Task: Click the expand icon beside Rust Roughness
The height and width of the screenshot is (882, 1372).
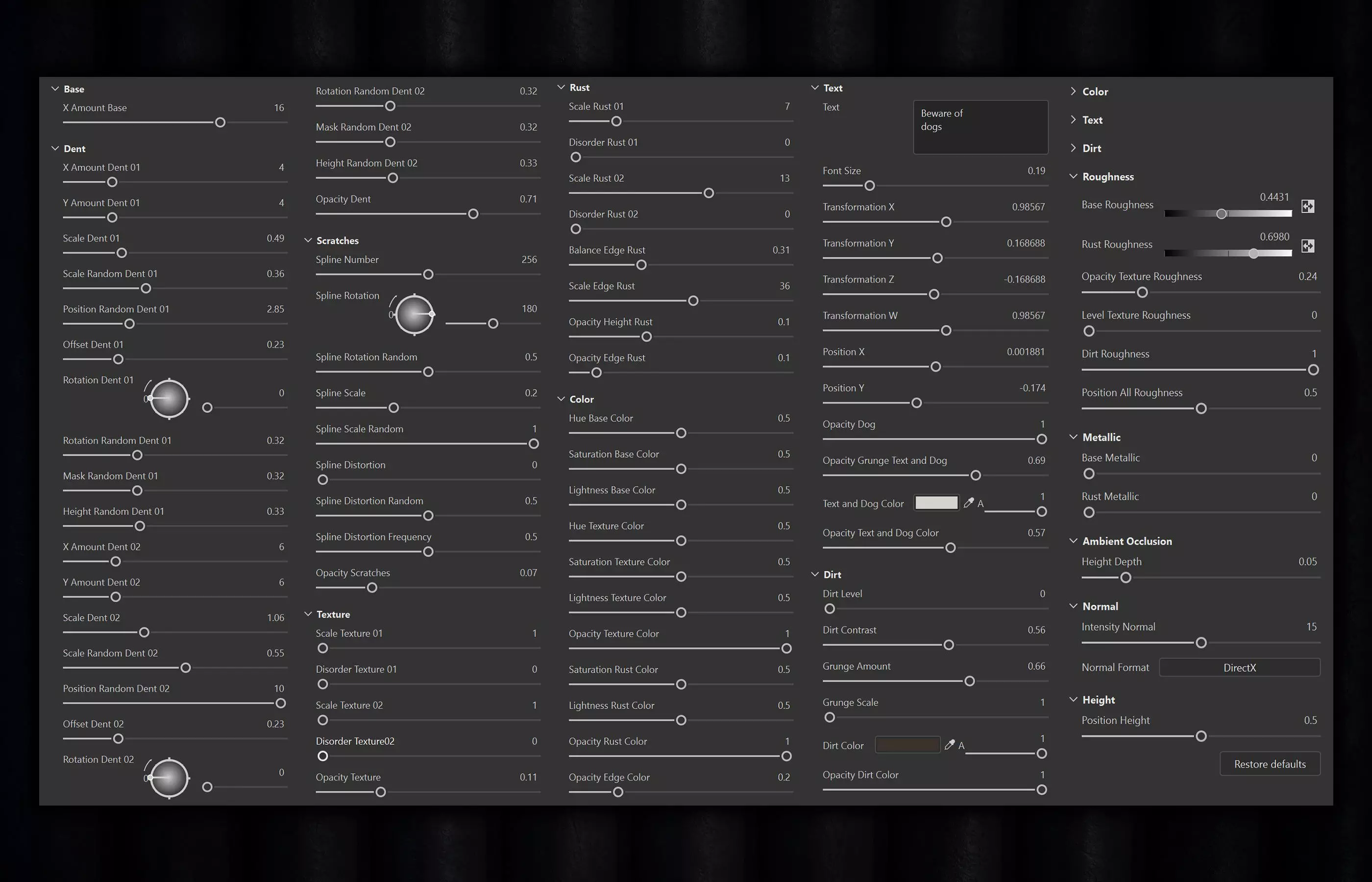Action: point(1307,245)
